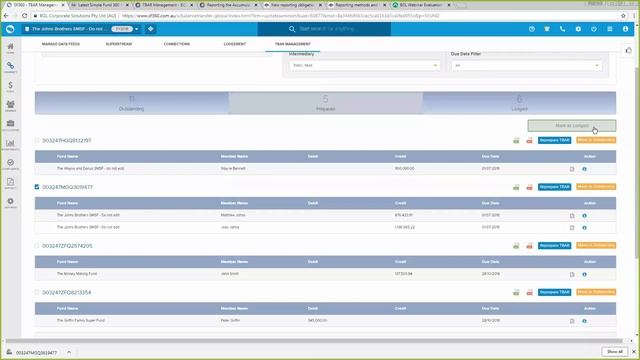Click info action icon in Peter Griffin row
640x360 pixels.
coord(584,321)
